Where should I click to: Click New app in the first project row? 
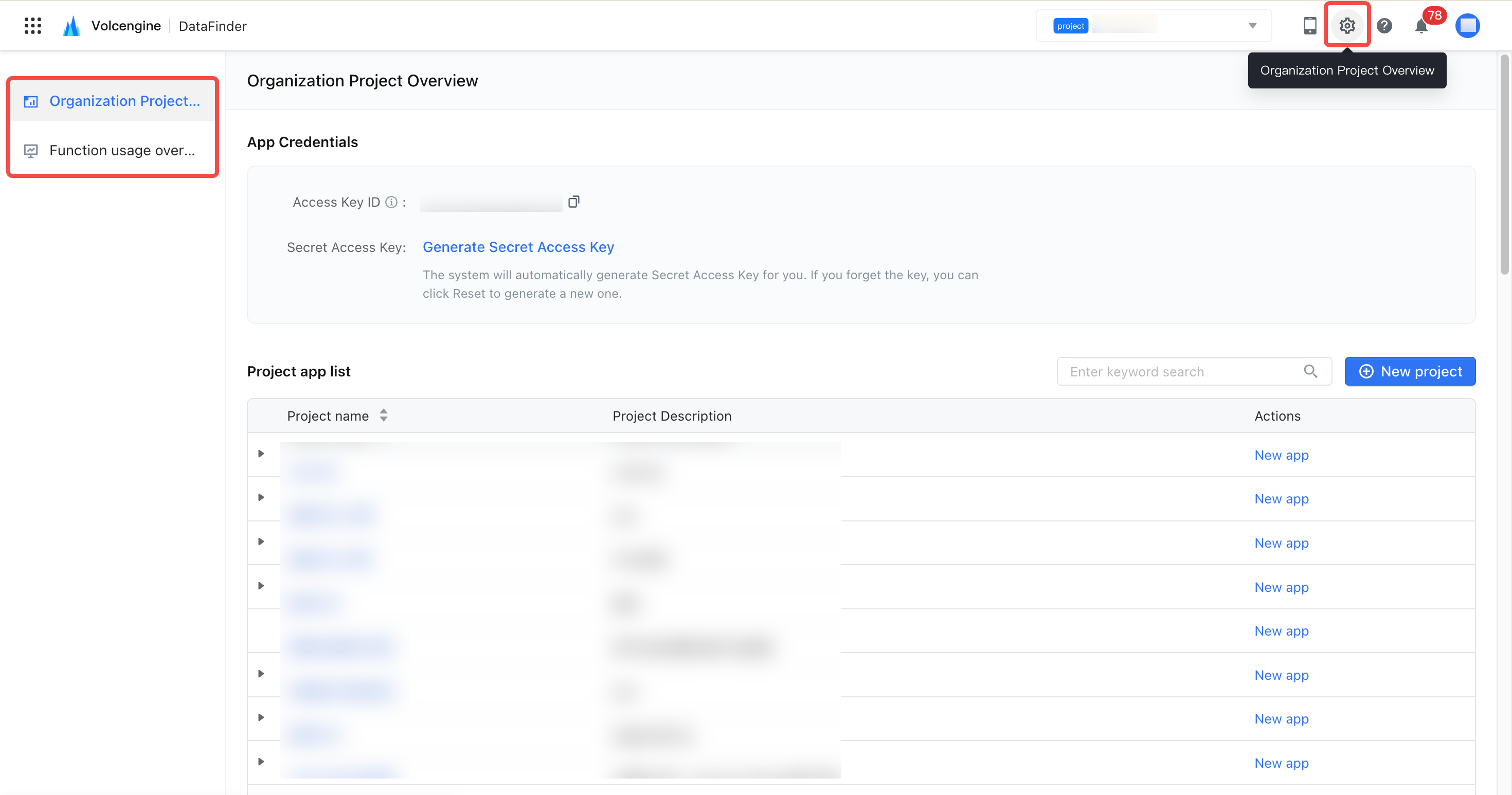coord(1281,455)
